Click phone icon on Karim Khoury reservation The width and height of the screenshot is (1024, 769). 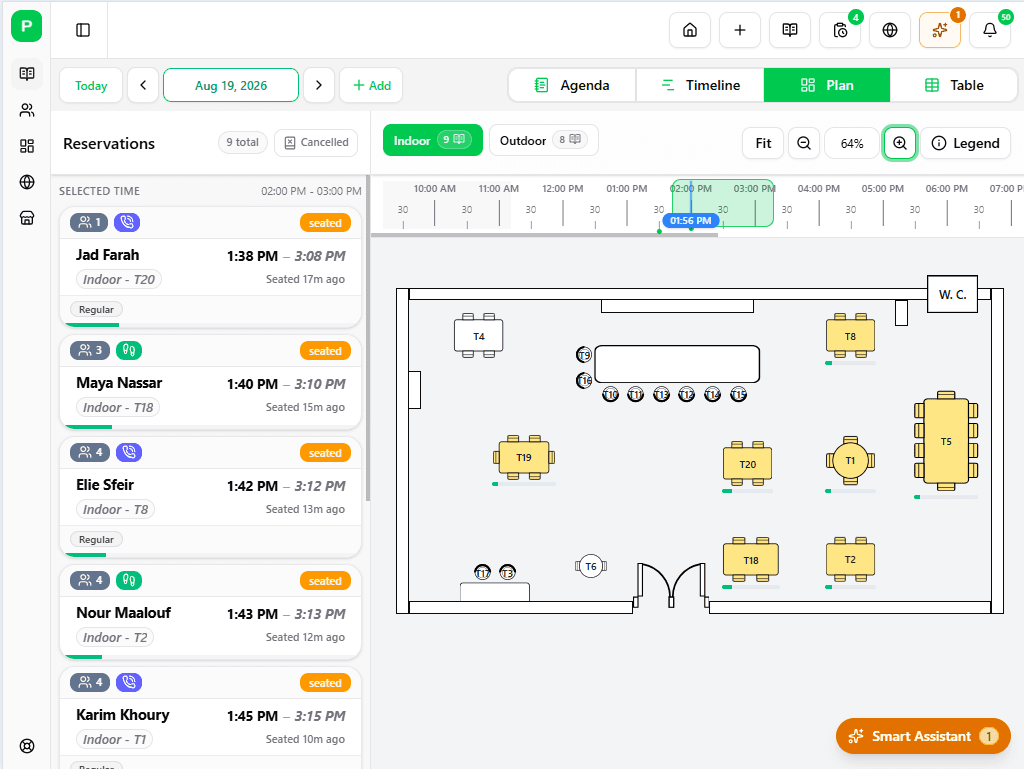click(x=129, y=682)
